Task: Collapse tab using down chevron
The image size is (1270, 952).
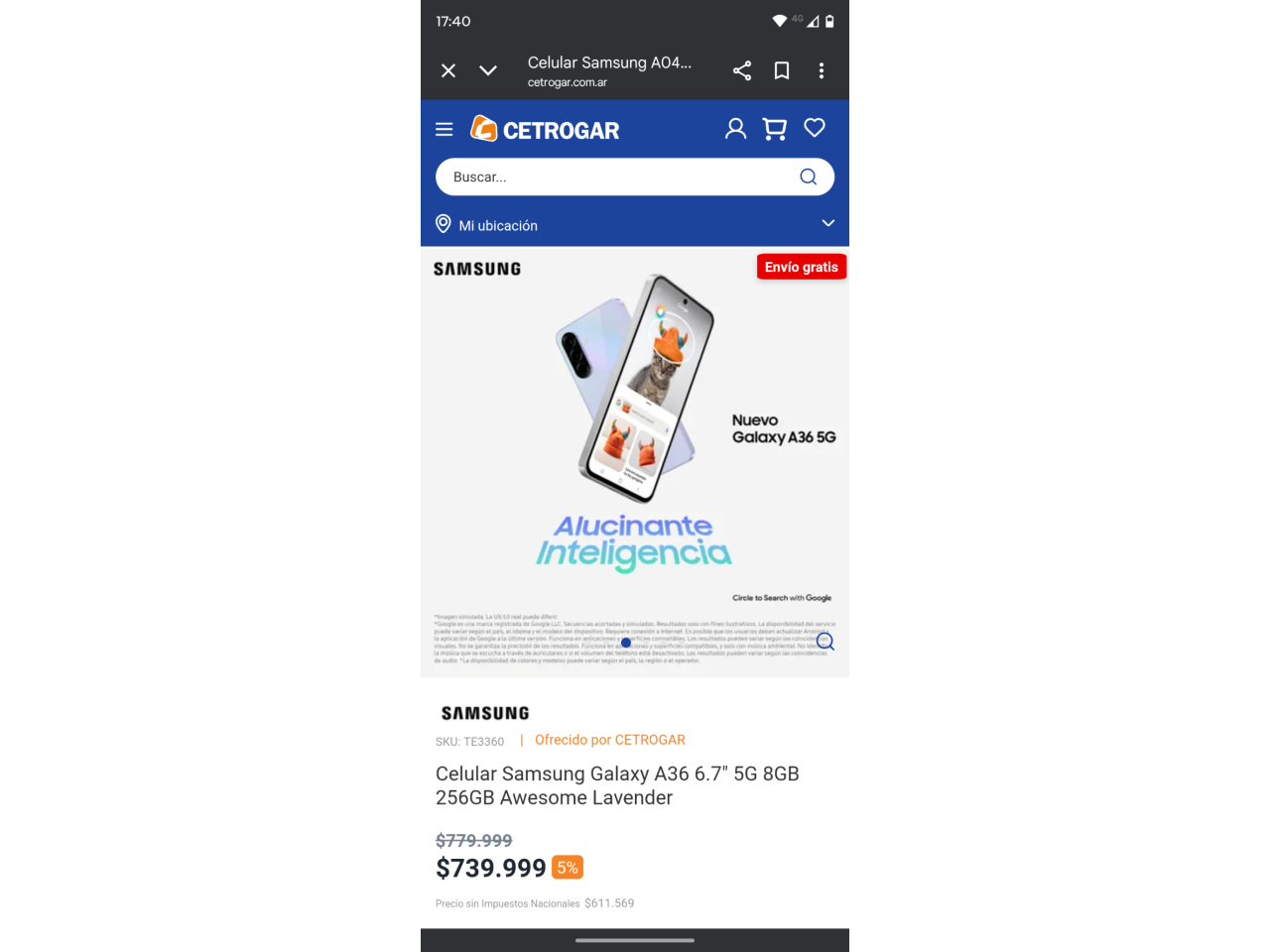Action: click(x=488, y=70)
